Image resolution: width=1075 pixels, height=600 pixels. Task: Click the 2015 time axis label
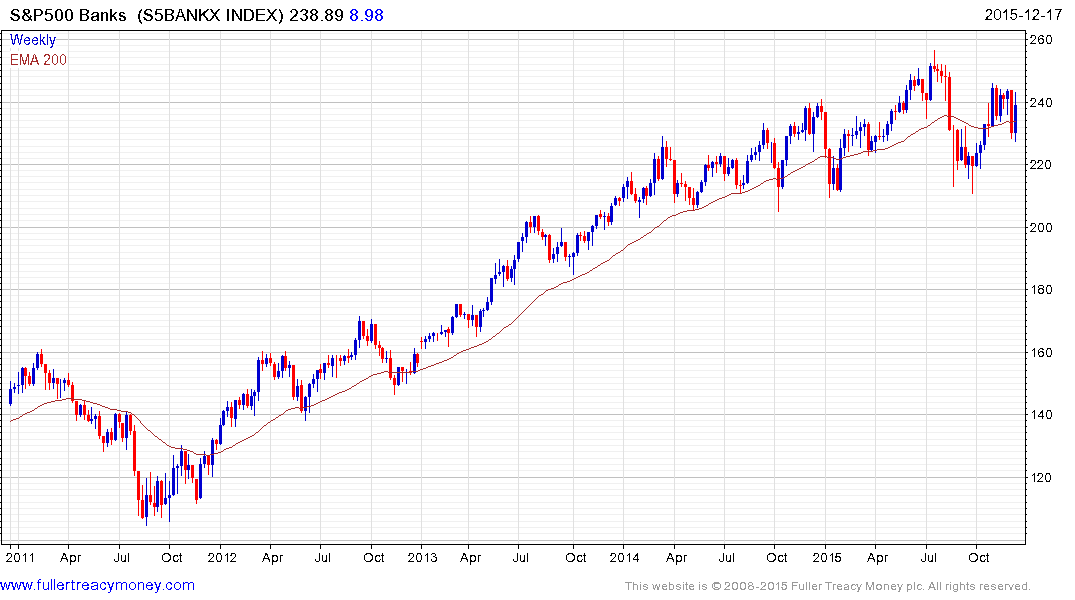[x=827, y=557]
